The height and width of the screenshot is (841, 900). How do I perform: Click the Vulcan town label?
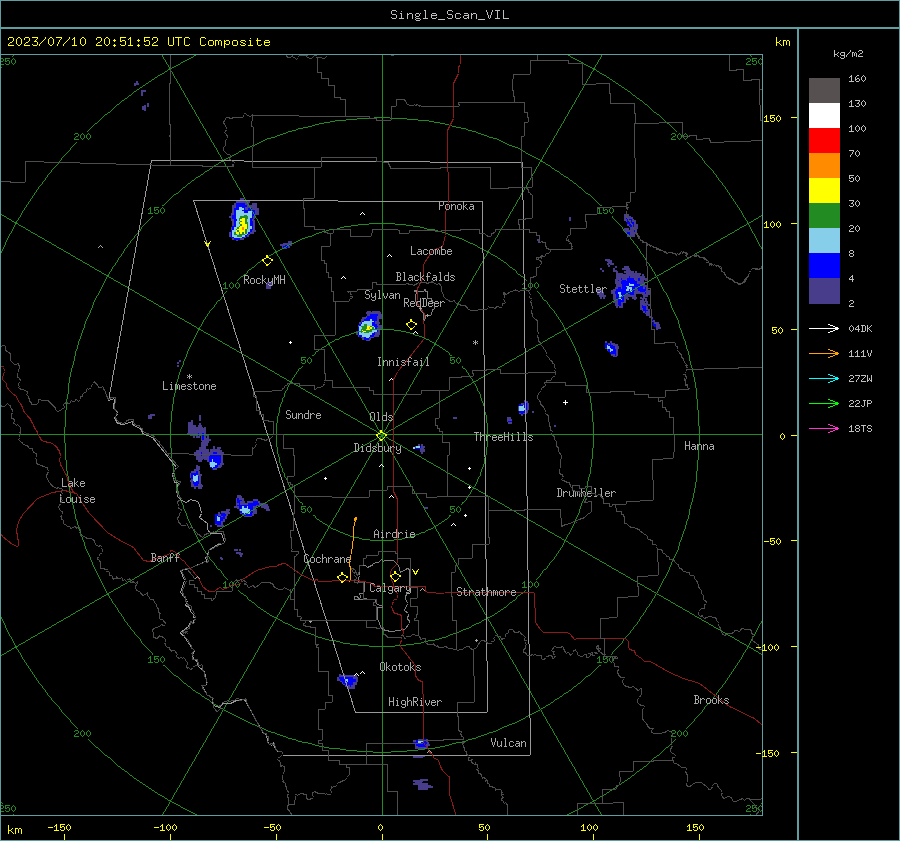click(508, 743)
